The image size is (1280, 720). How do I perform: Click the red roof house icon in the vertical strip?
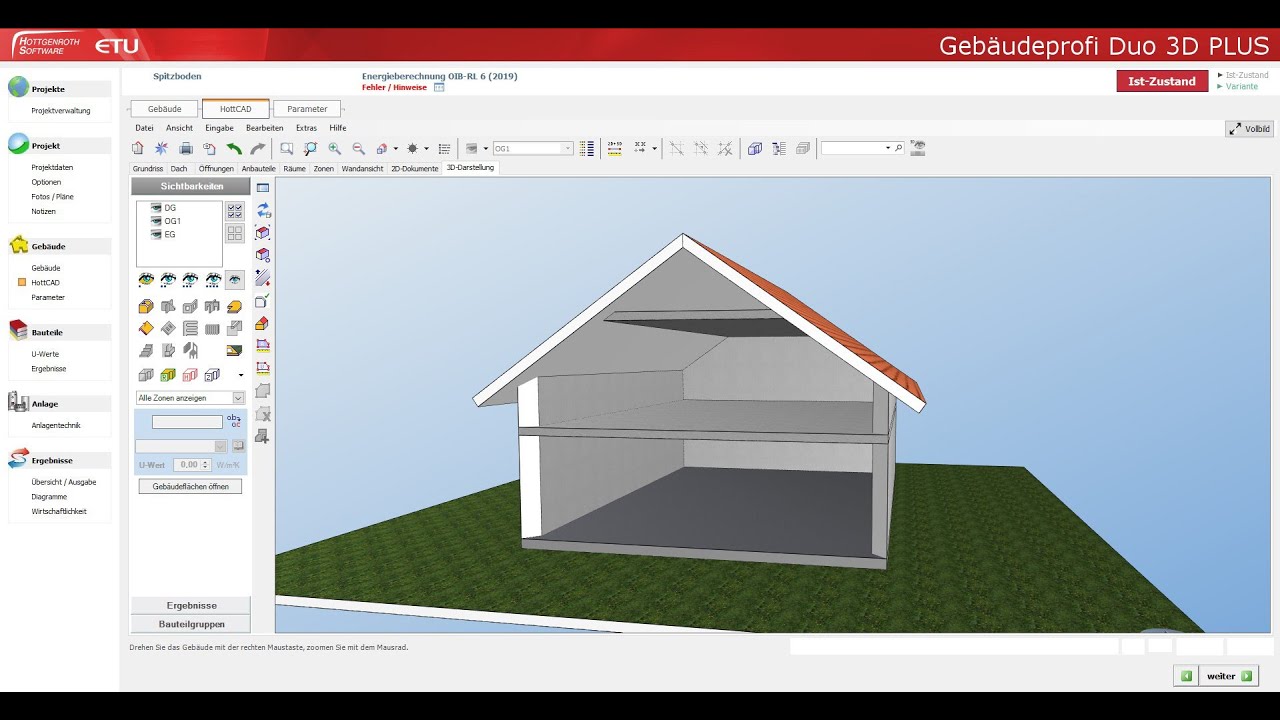[263, 324]
